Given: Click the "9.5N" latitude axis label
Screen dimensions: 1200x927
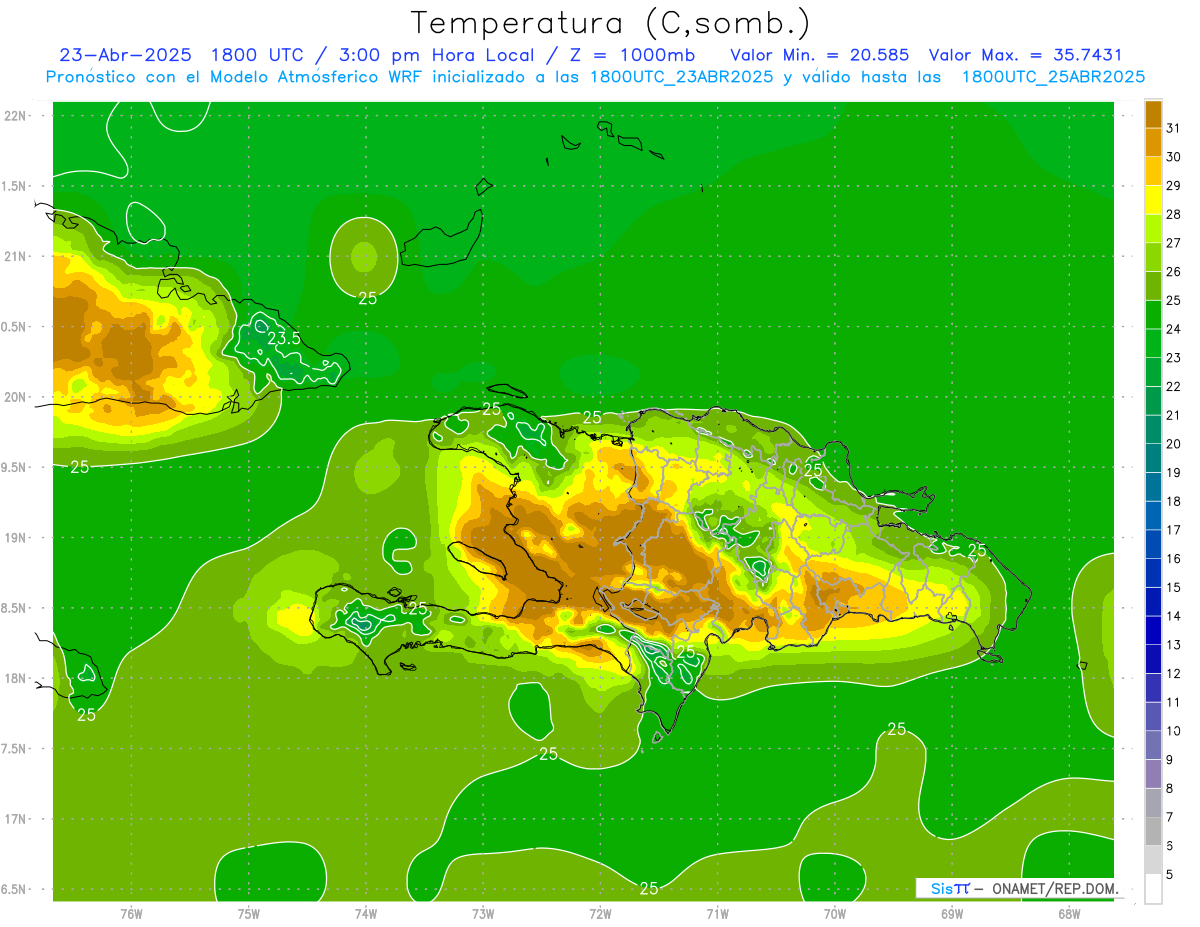Looking at the screenshot, I should (14, 467).
